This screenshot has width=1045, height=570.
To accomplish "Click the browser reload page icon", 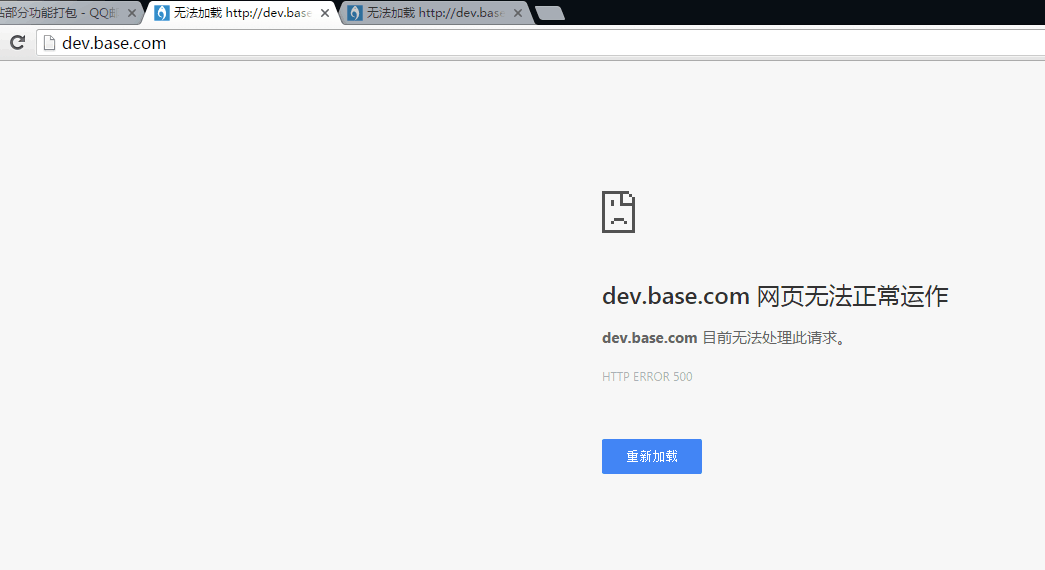I will [17, 43].
